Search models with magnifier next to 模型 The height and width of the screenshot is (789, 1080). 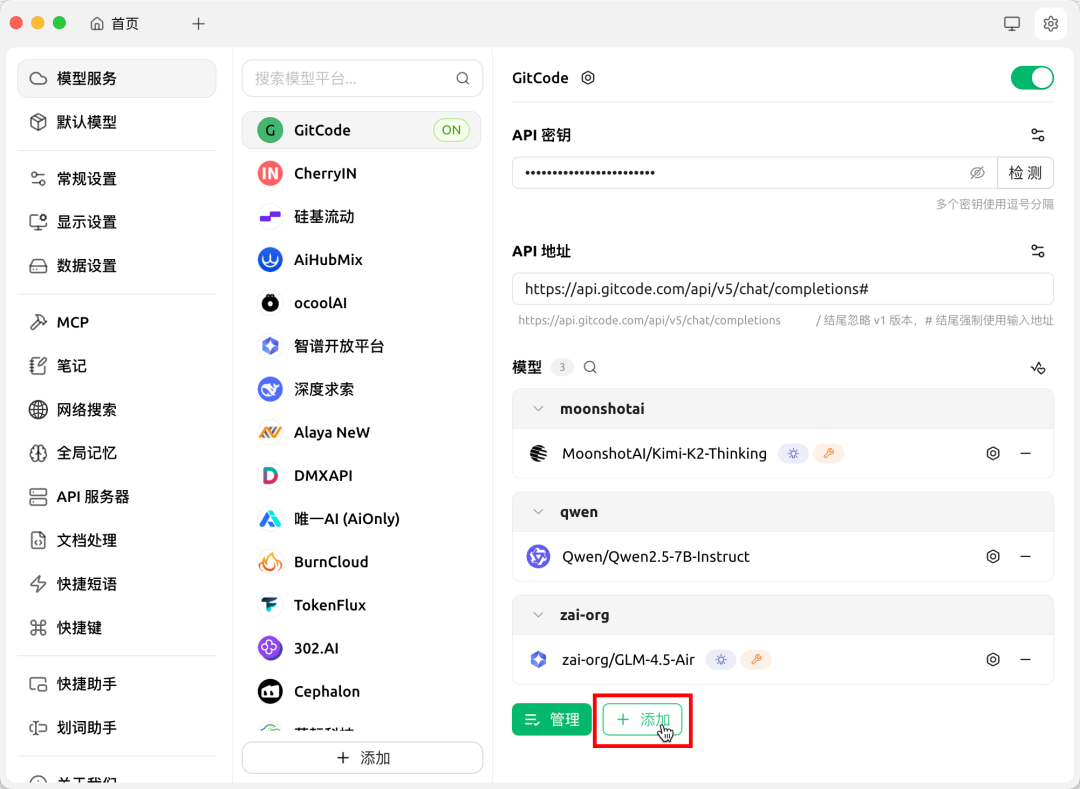(590, 368)
